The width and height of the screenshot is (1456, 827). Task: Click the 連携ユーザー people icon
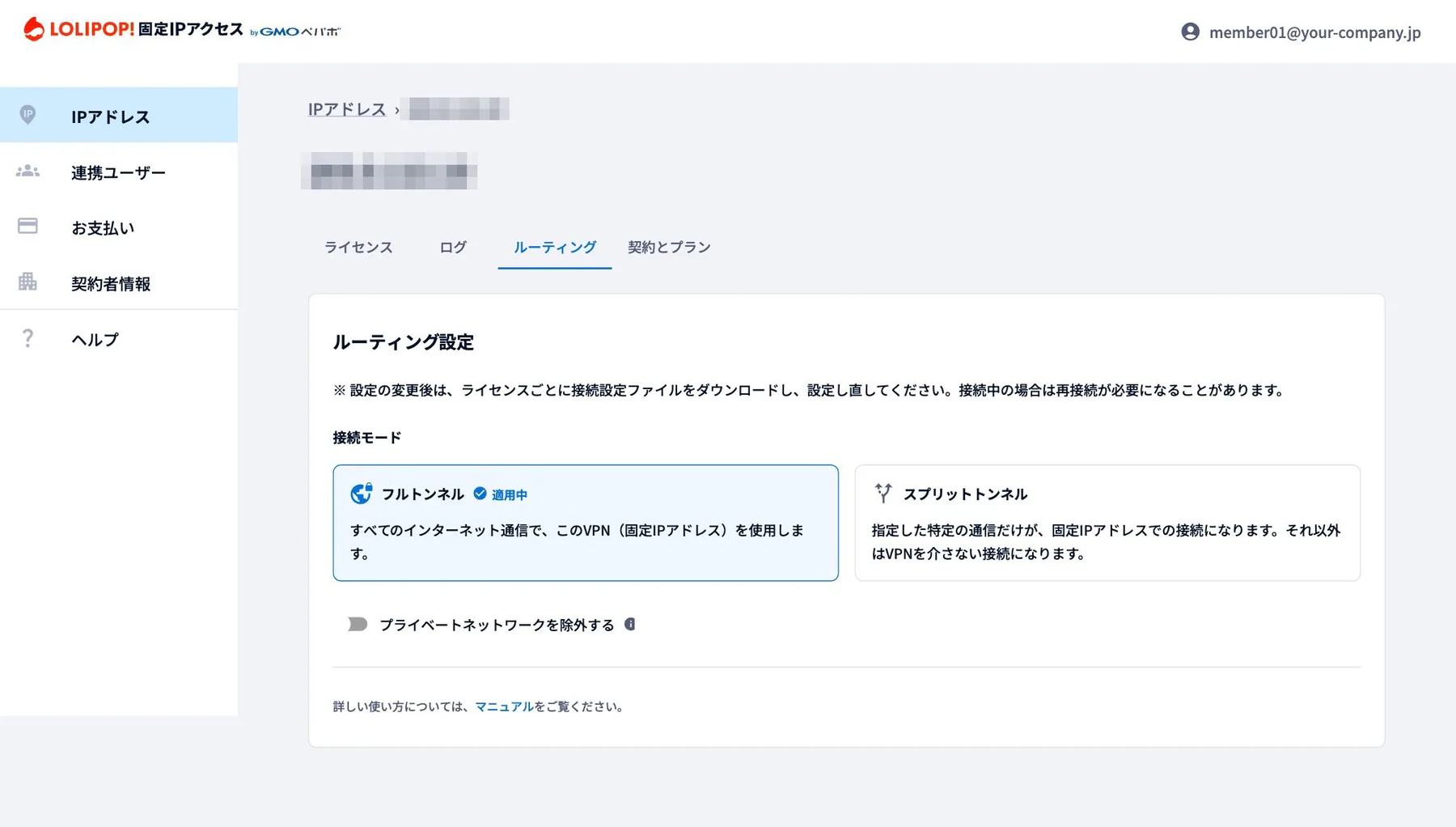click(28, 171)
